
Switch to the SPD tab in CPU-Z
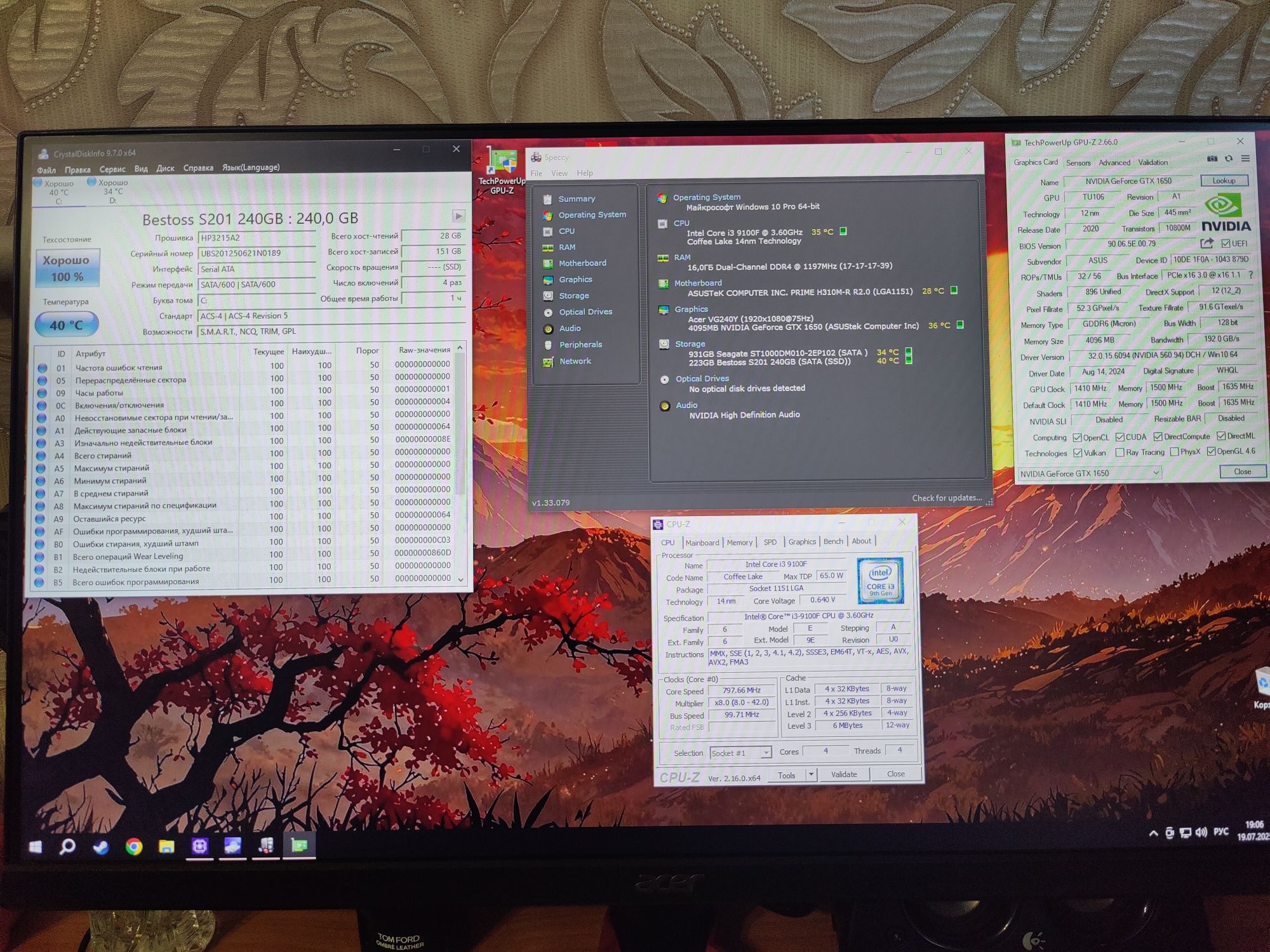pos(770,542)
